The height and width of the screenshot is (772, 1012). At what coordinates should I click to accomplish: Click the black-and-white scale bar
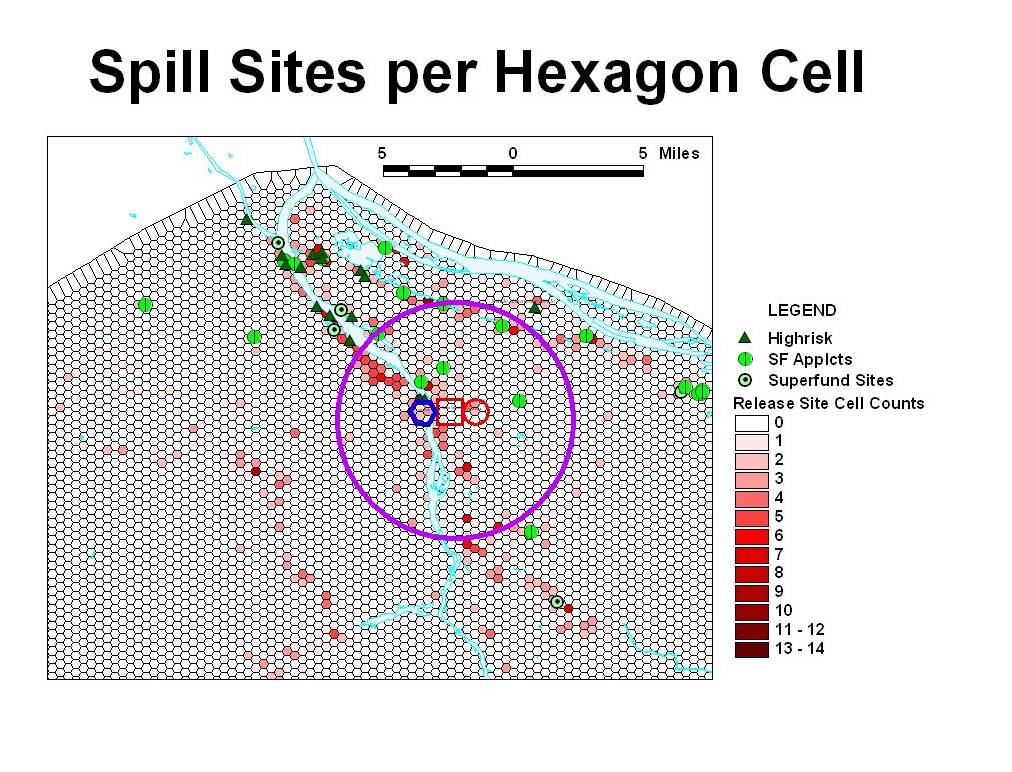513,171
